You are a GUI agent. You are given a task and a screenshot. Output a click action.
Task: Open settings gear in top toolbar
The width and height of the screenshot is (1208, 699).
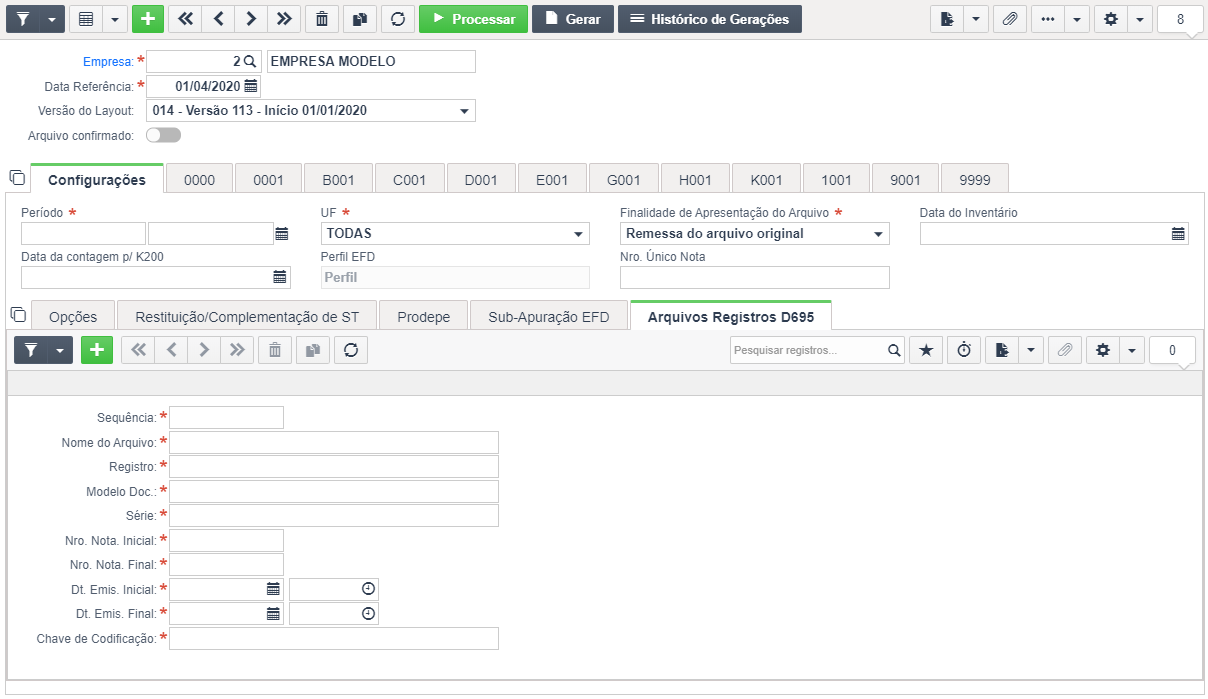[x=1111, y=19]
